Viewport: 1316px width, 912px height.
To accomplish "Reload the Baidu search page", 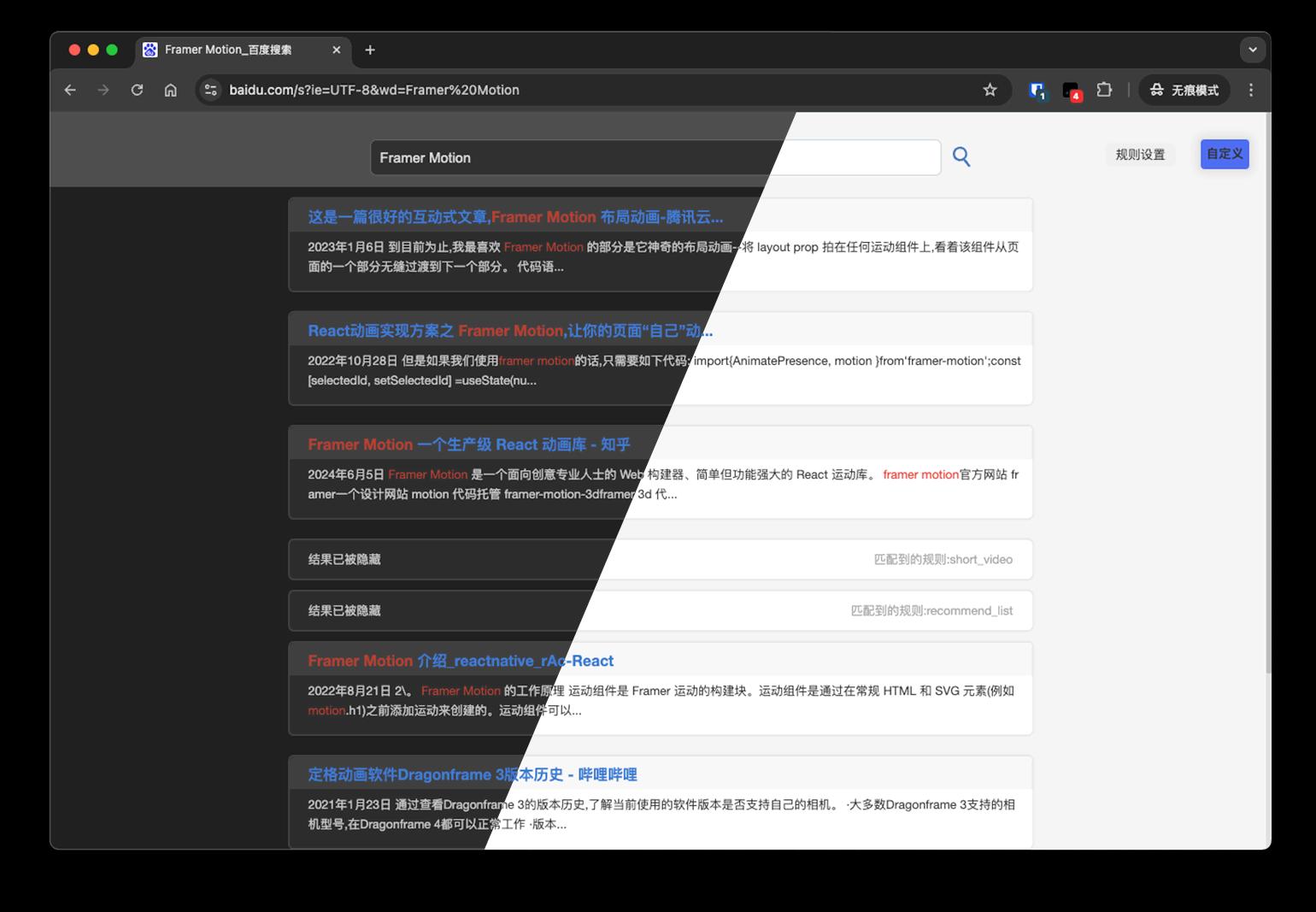I will [x=137, y=90].
